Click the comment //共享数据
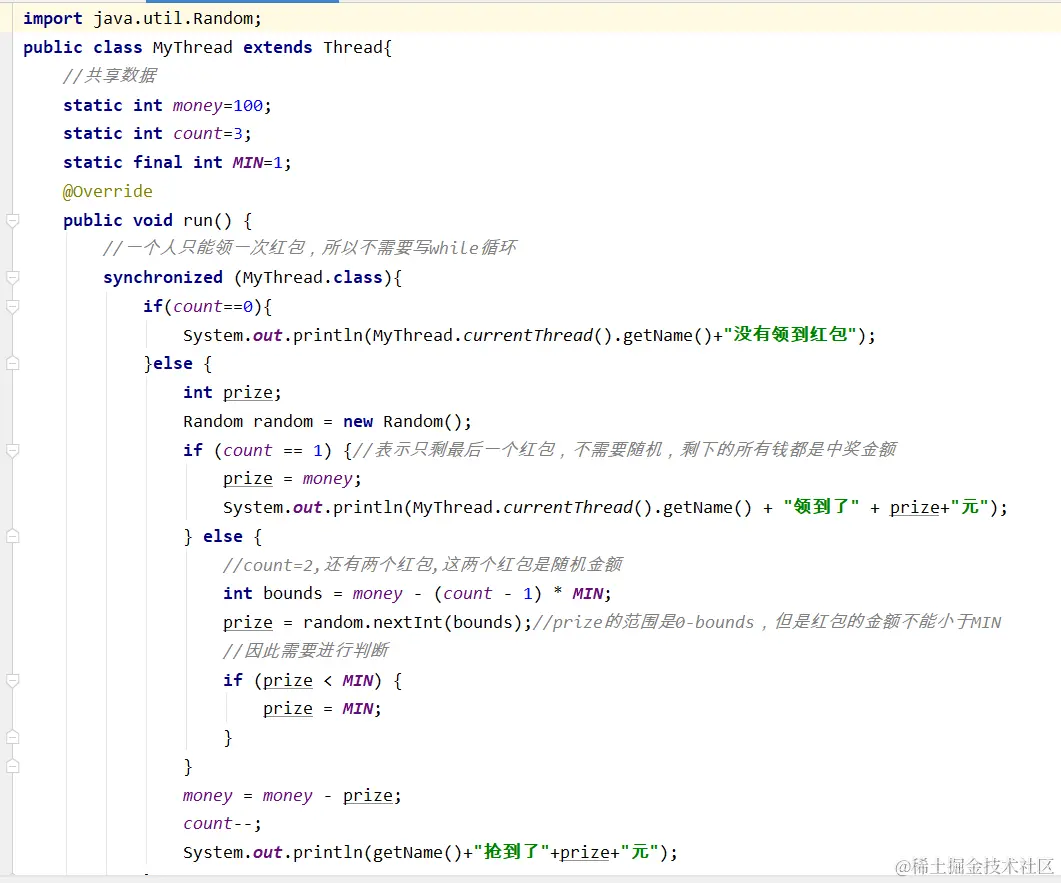The height and width of the screenshot is (883, 1061). 110,76
